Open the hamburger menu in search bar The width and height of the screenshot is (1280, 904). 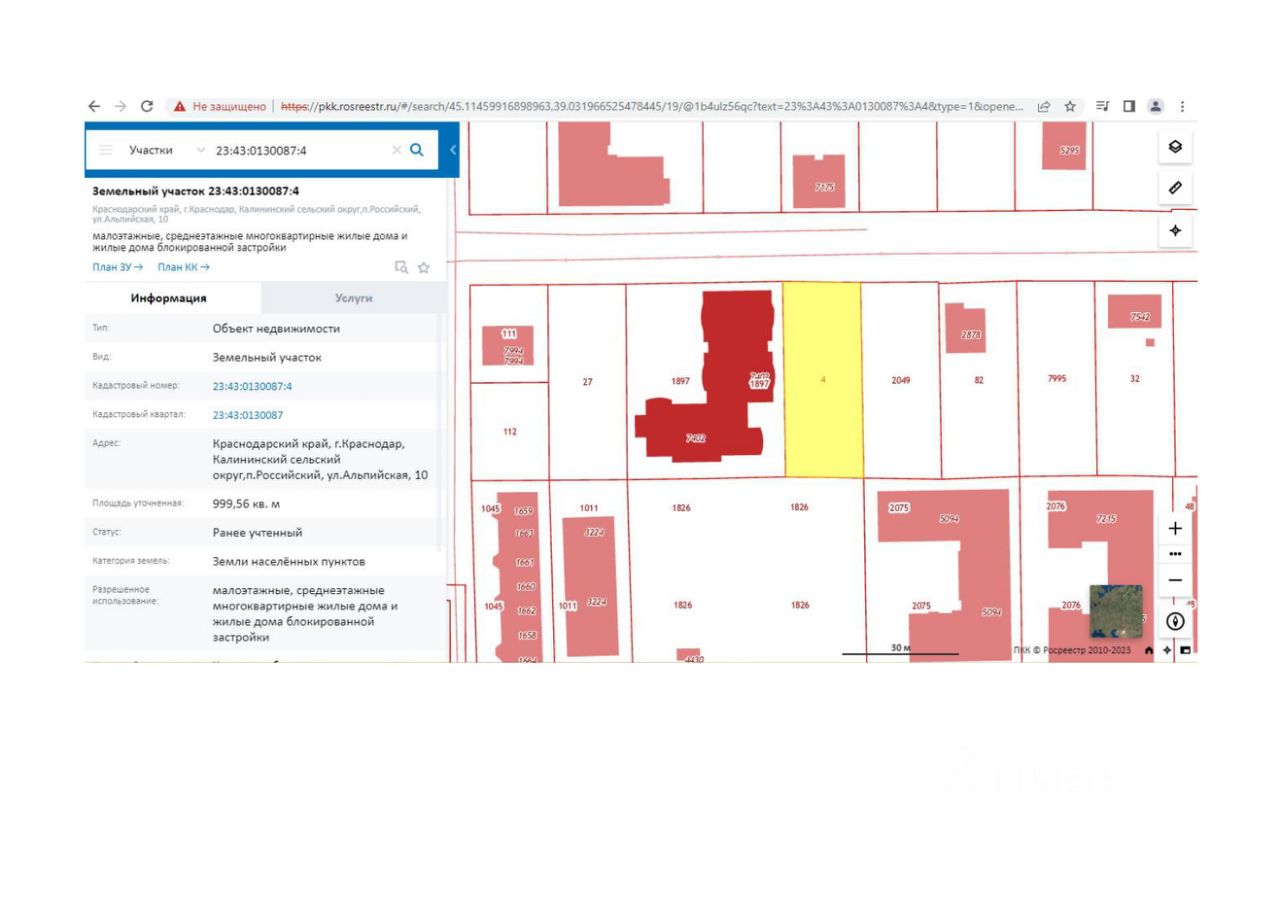[x=105, y=150]
